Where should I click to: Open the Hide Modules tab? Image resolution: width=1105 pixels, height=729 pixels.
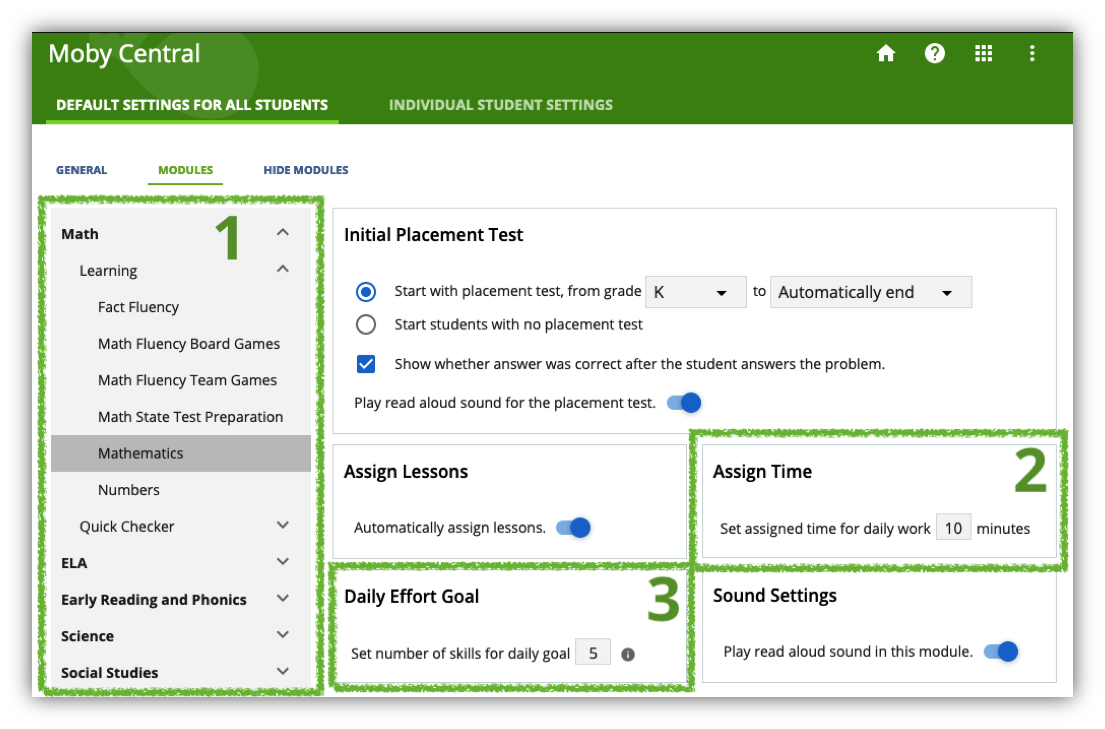[305, 170]
